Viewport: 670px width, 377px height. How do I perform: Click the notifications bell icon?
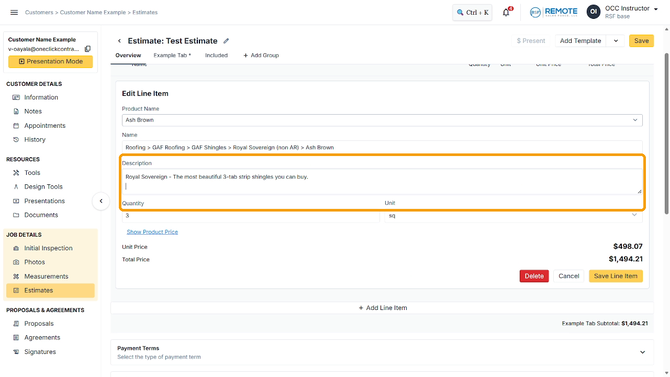(506, 12)
